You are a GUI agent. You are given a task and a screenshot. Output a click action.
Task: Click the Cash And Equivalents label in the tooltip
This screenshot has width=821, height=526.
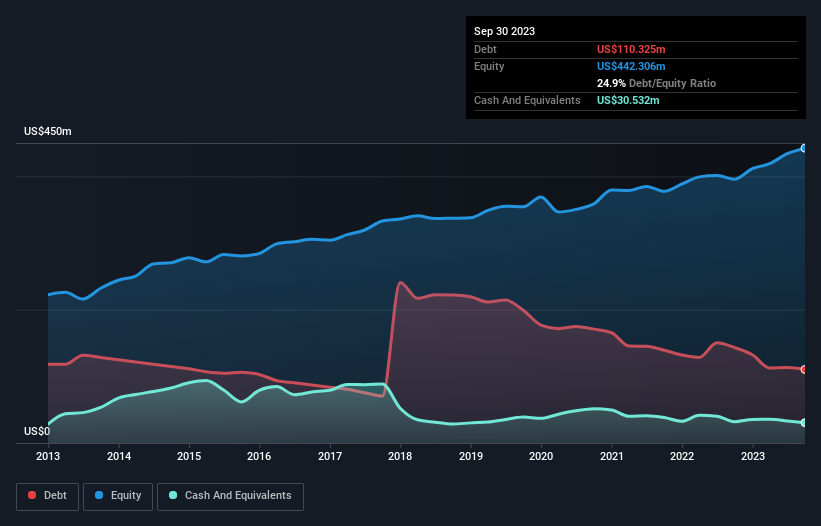point(527,100)
